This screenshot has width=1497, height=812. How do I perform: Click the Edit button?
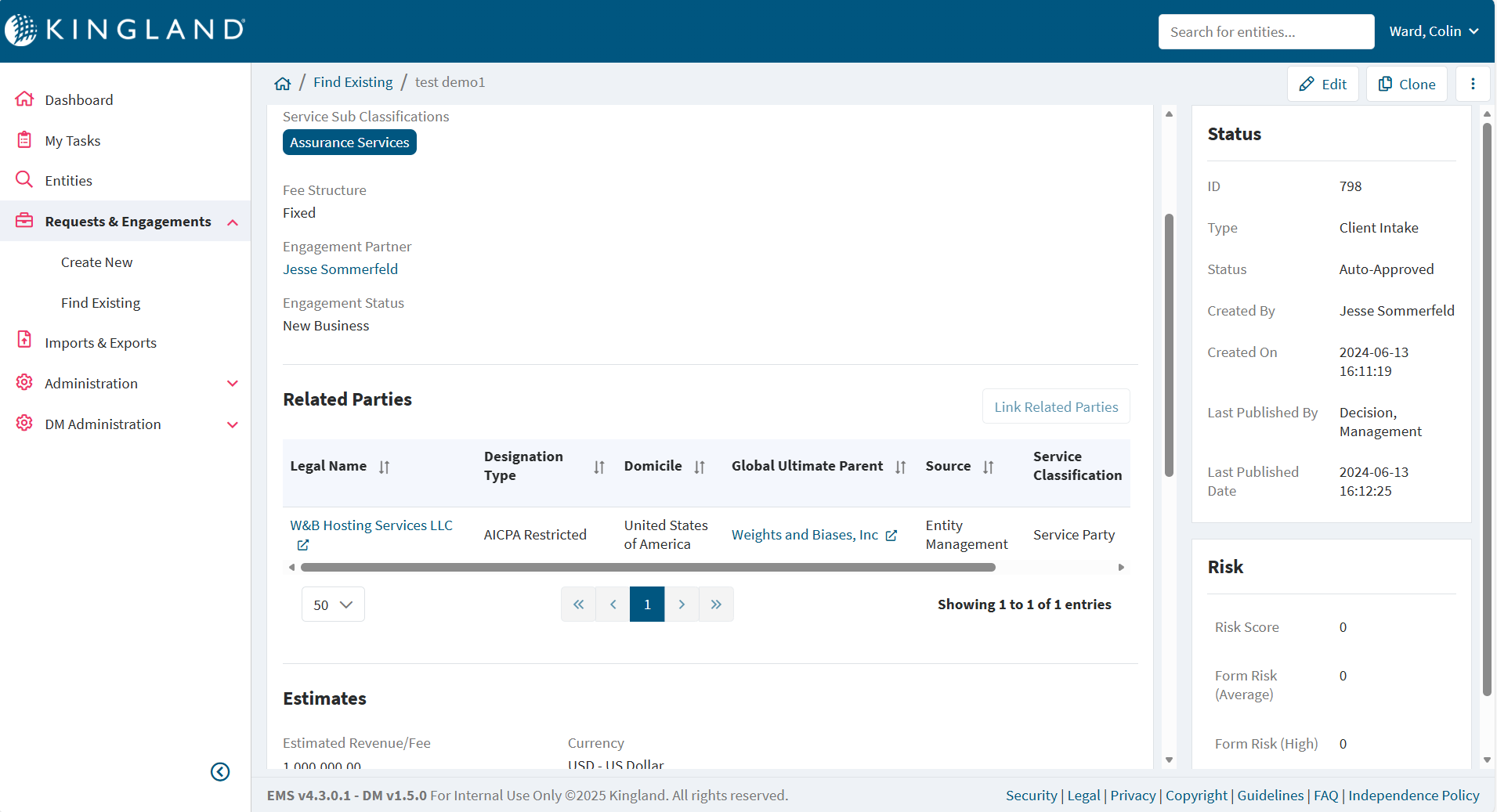1323,84
